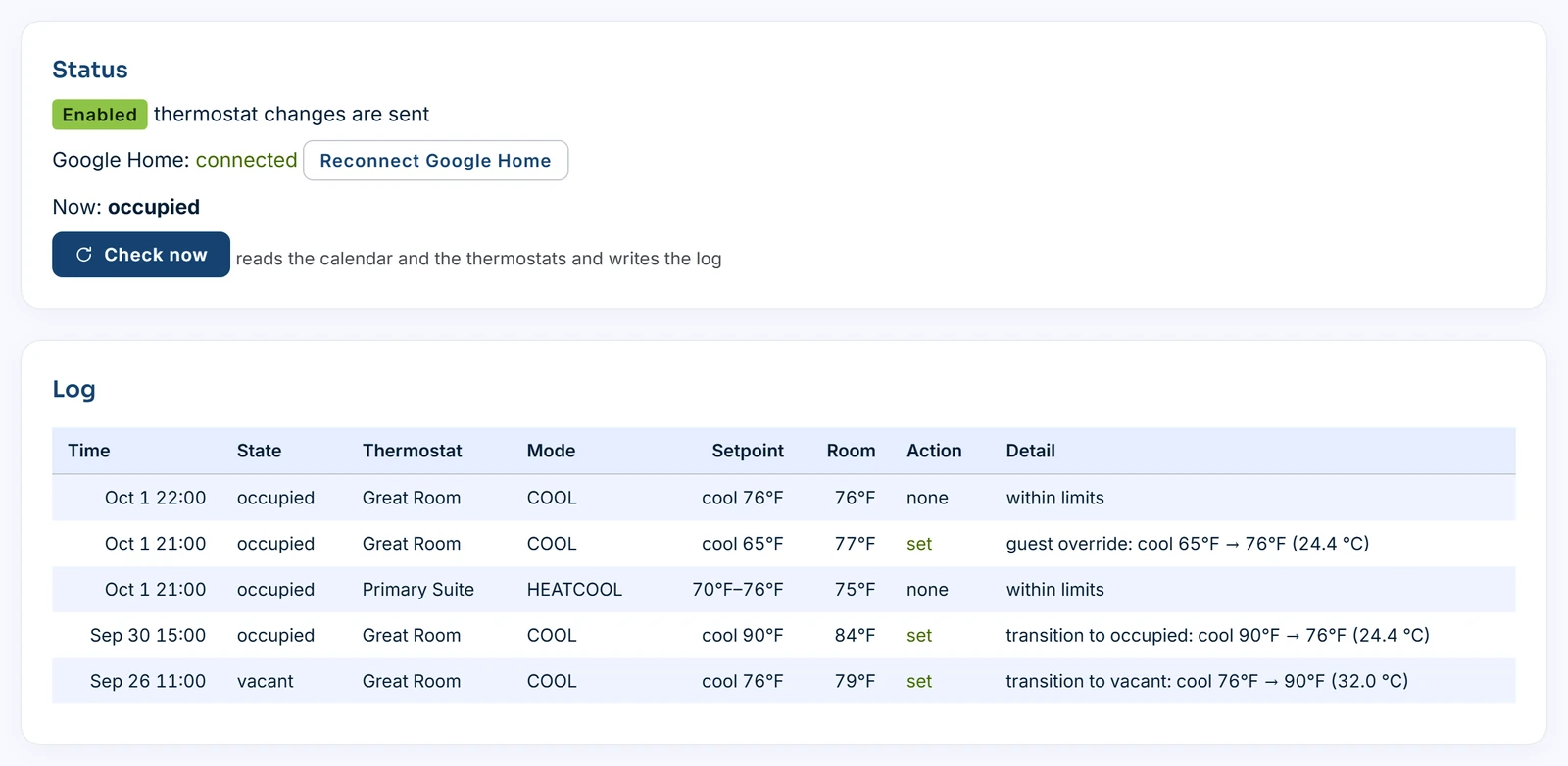The height and width of the screenshot is (766, 1568).
Task: Click the Room column header
Action: tap(851, 451)
